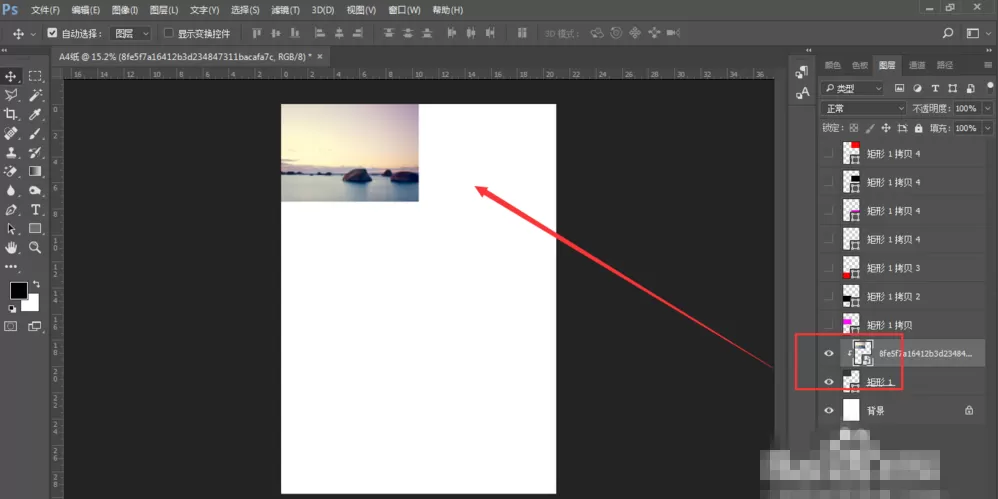Close the A4纸 document tab
Image resolution: width=998 pixels, height=499 pixels.
(x=320, y=57)
